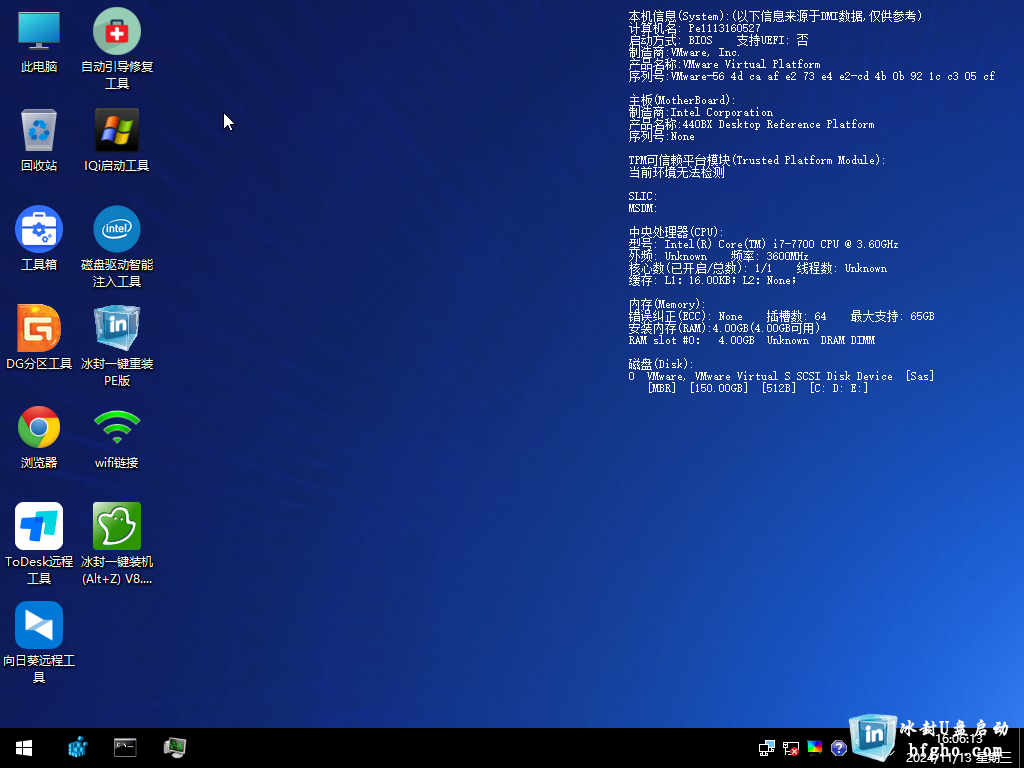
Task: Click the blue cubes taskbar icon
Action: click(78, 748)
